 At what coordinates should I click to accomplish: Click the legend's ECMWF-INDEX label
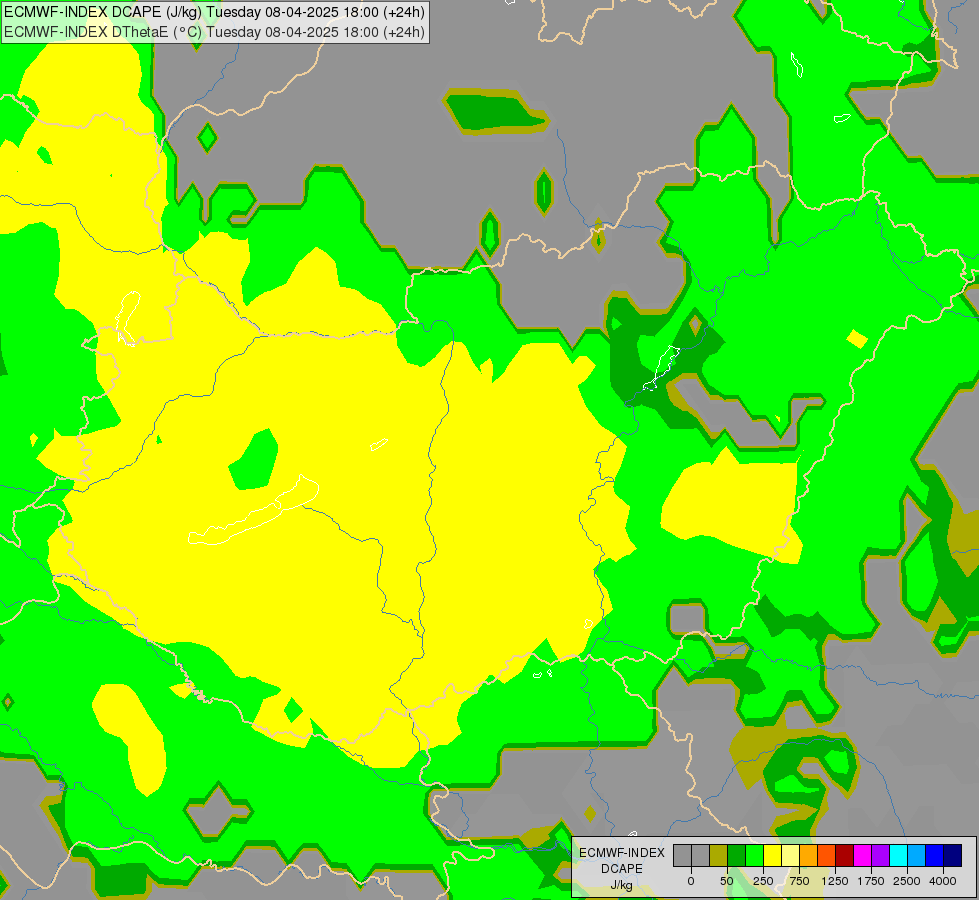pyautogui.click(x=622, y=853)
